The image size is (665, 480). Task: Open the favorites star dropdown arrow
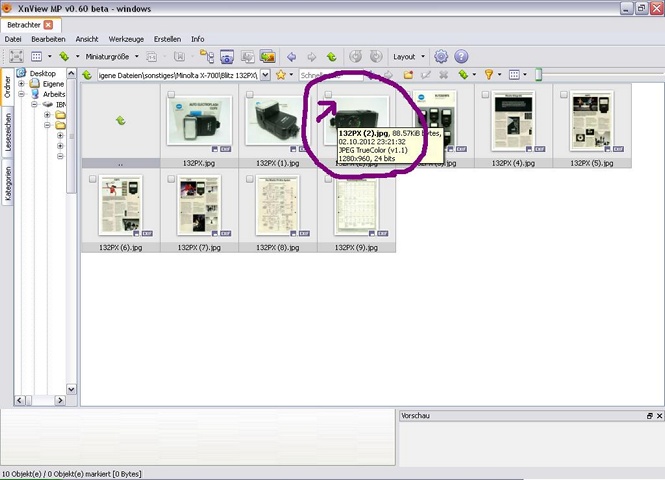(x=291, y=75)
